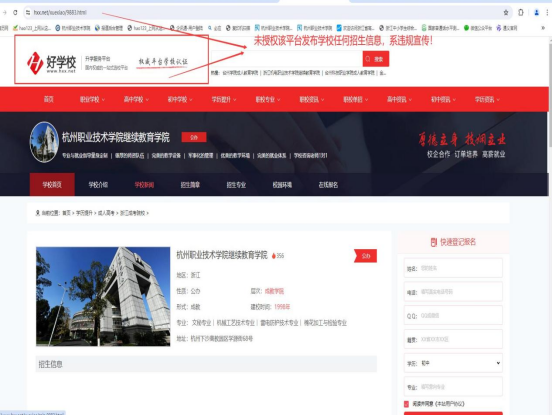The height and width of the screenshot is (415, 553).
Task: Click the campus building photo thumbnail
Action: point(103,296)
